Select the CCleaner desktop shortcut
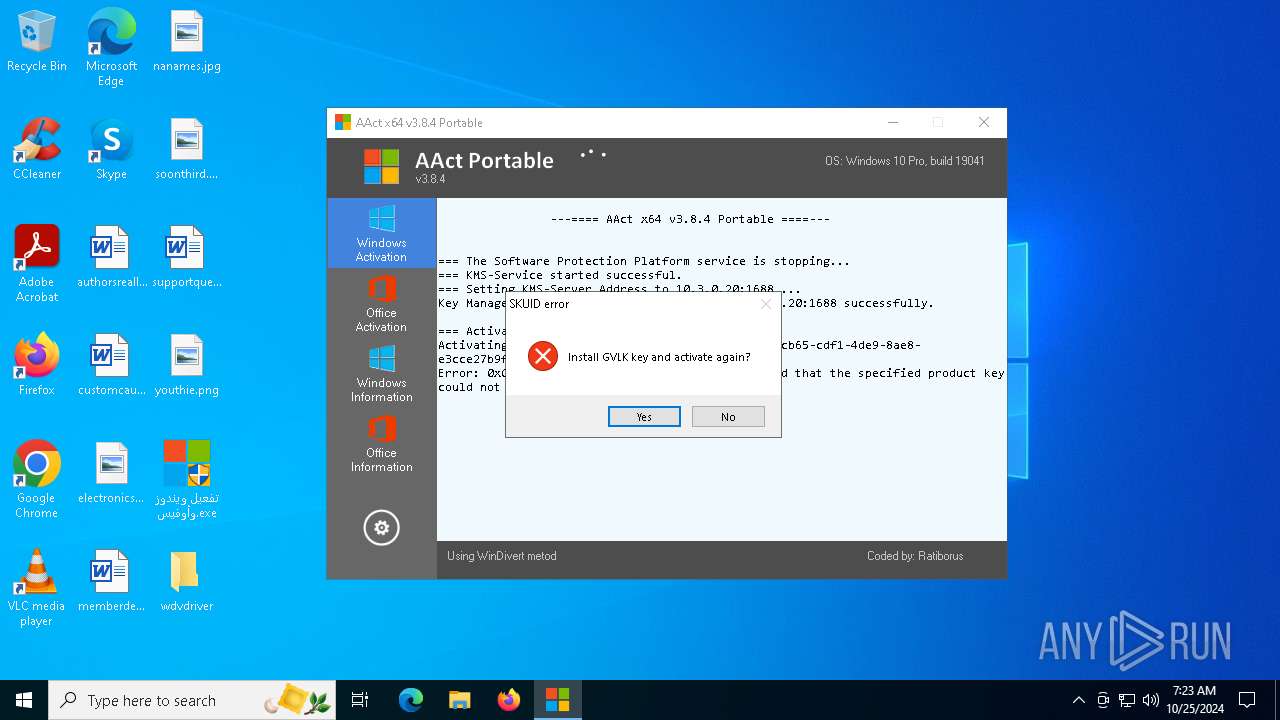Image resolution: width=1280 pixels, height=720 pixels. 37,150
